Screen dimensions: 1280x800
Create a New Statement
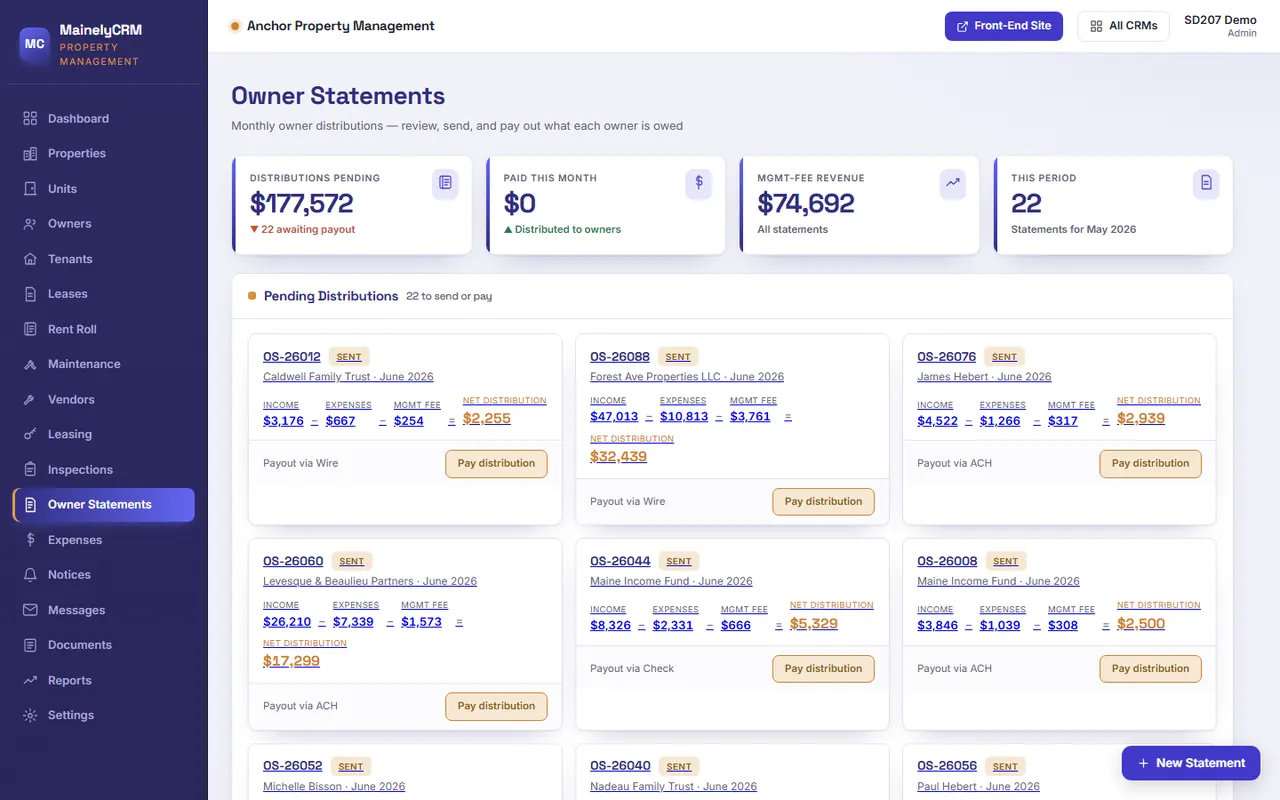(x=1190, y=763)
